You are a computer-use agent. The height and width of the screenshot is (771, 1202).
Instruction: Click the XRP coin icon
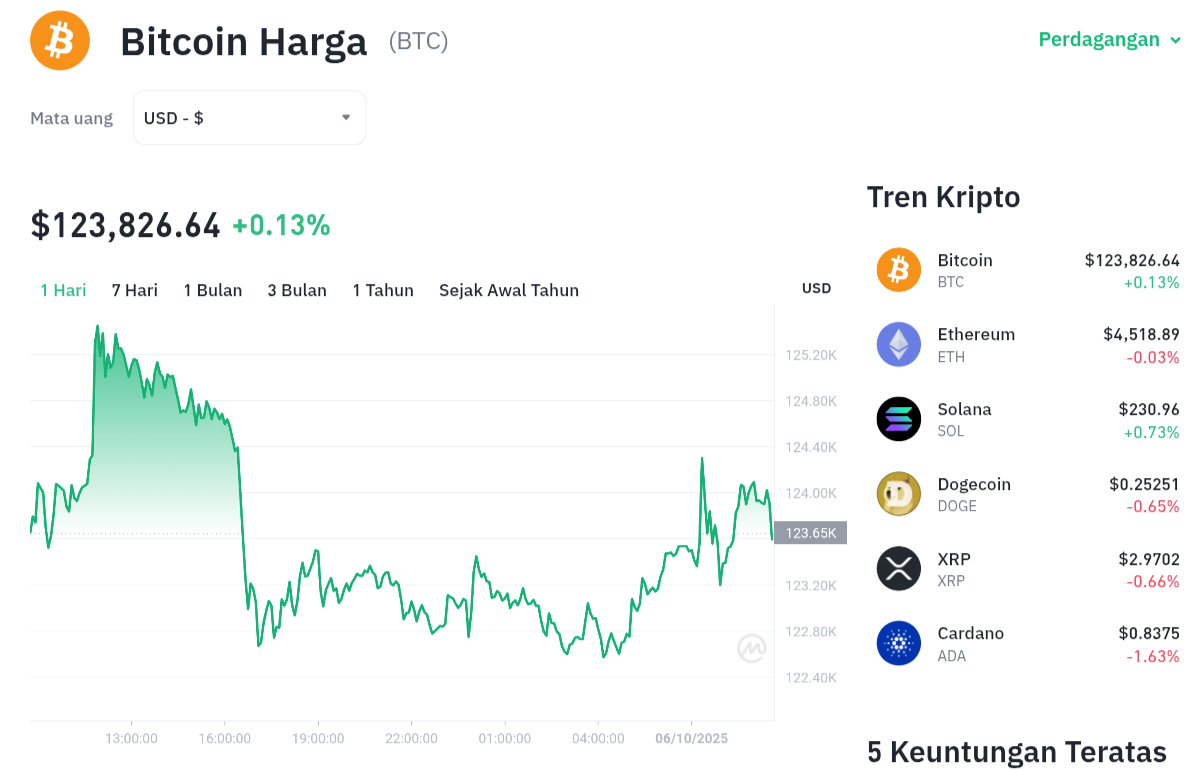click(898, 569)
